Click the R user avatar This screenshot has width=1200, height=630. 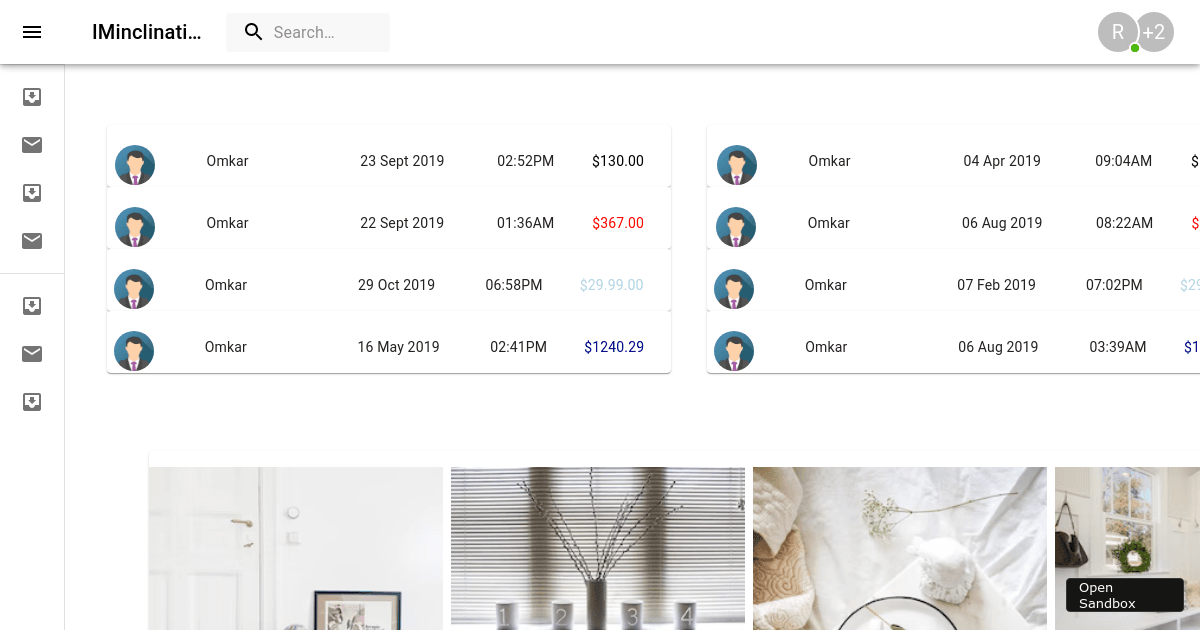click(x=1117, y=32)
